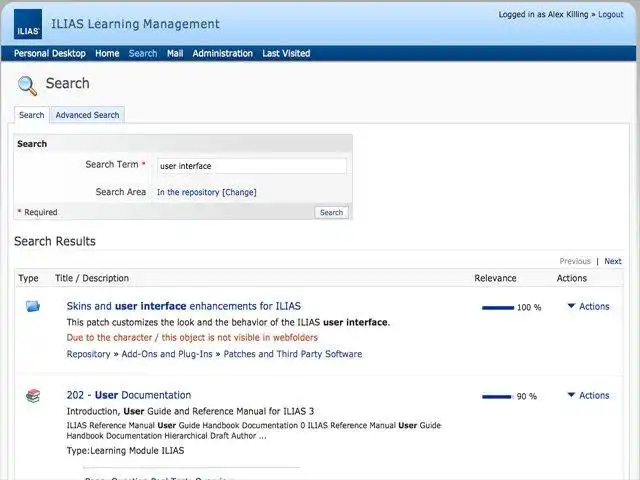The width and height of the screenshot is (640, 480).
Task: Click the webfolders visibility warning text
Action: pos(192,338)
